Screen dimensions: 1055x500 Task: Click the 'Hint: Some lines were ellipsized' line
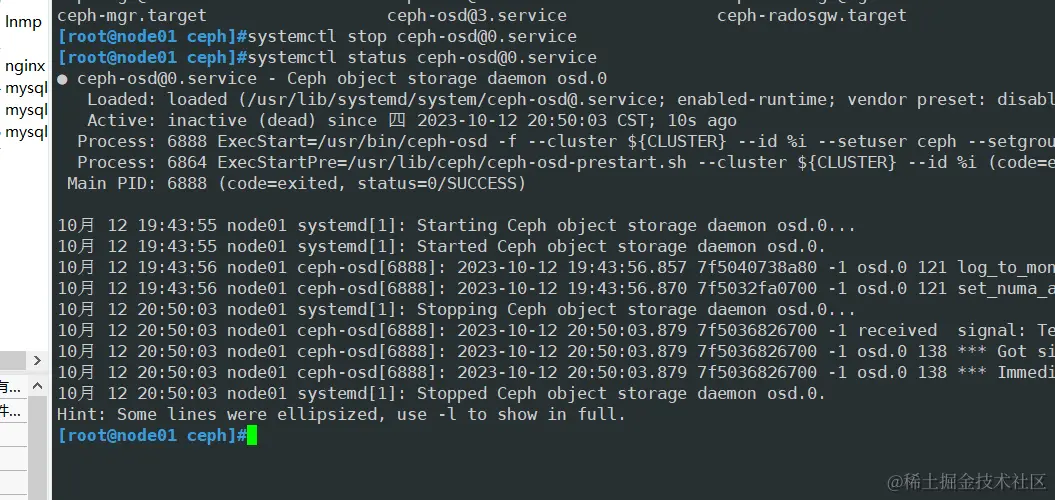(340, 414)
